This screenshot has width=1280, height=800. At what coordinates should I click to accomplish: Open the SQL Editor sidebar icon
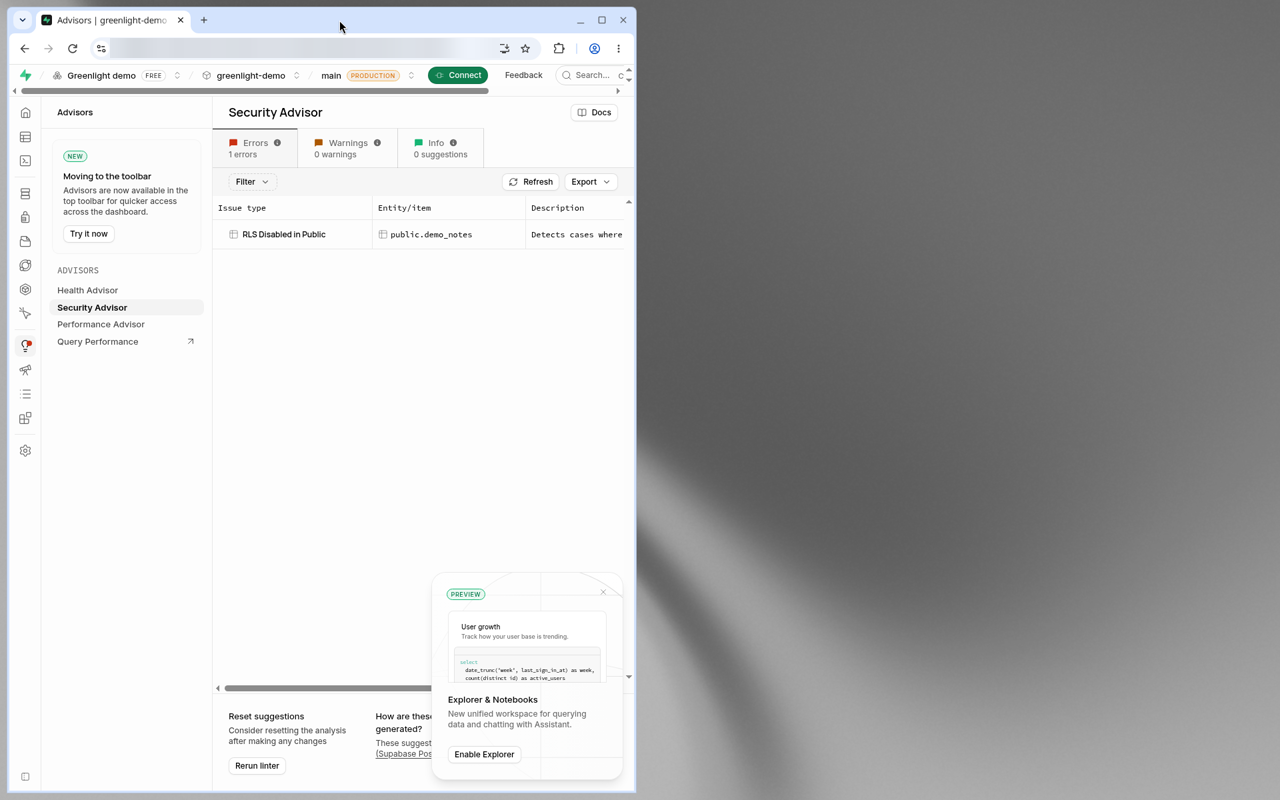point(26,161)
